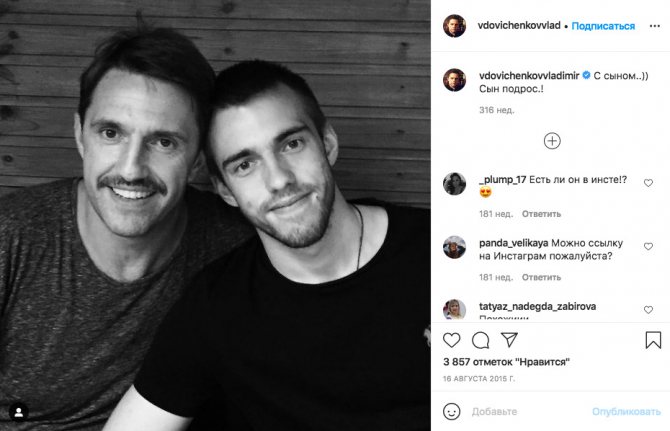Save the post with the bookmark icon
670x431 pixels.
pyautogui.click(x=652, y=340)
